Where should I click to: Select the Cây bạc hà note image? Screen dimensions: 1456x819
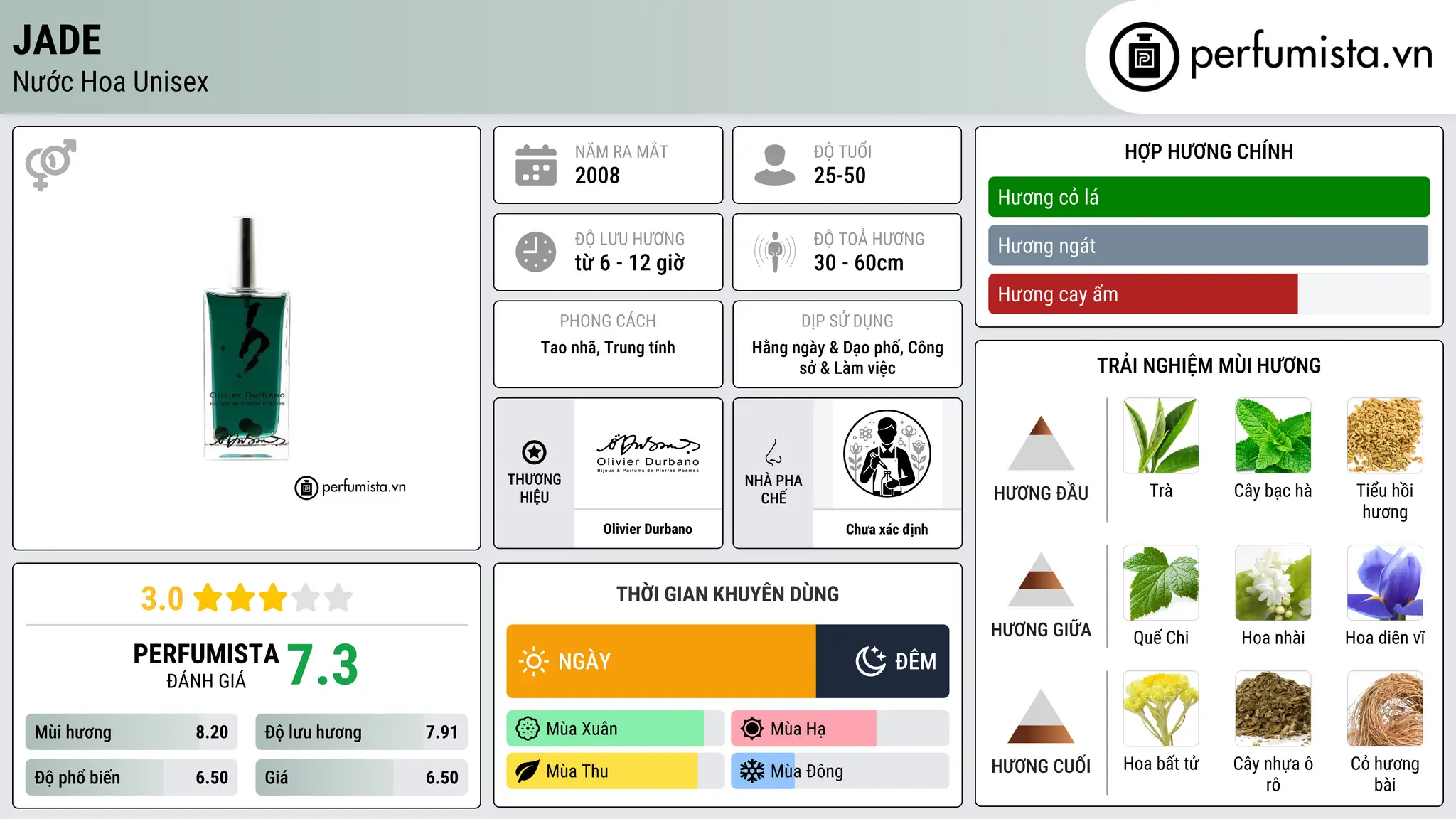coord(1273,436)
